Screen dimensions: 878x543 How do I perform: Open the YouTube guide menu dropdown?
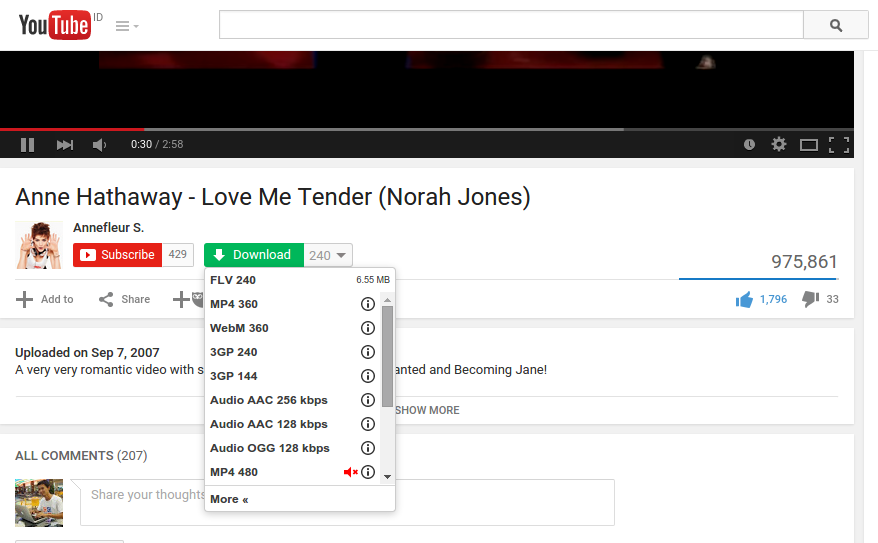(x=127, y=26)
